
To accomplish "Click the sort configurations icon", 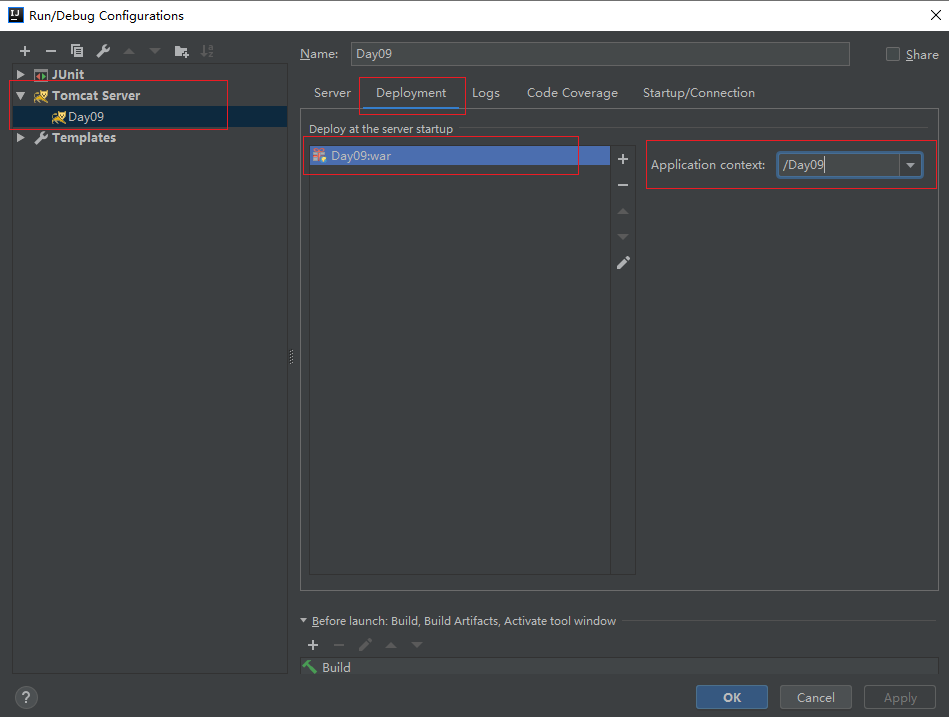I will 207,51.
